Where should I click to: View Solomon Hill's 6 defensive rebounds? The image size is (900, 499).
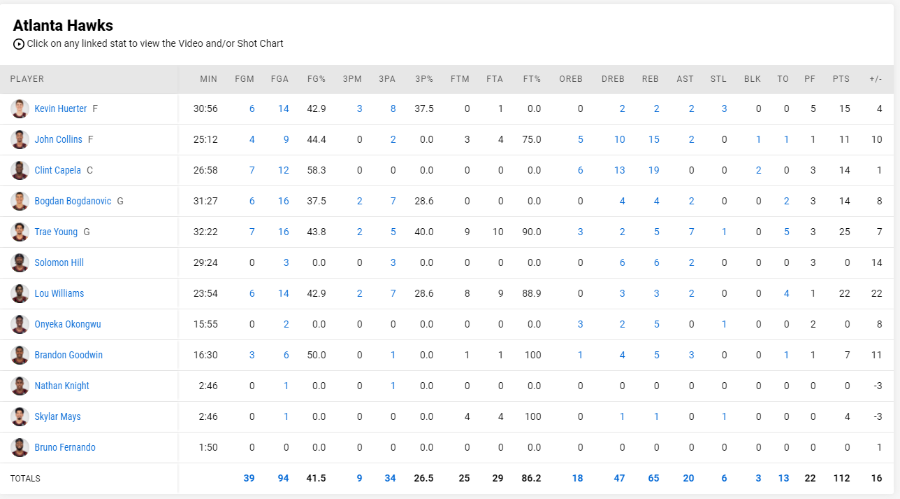pyautogui.click(x=622, y=262)
